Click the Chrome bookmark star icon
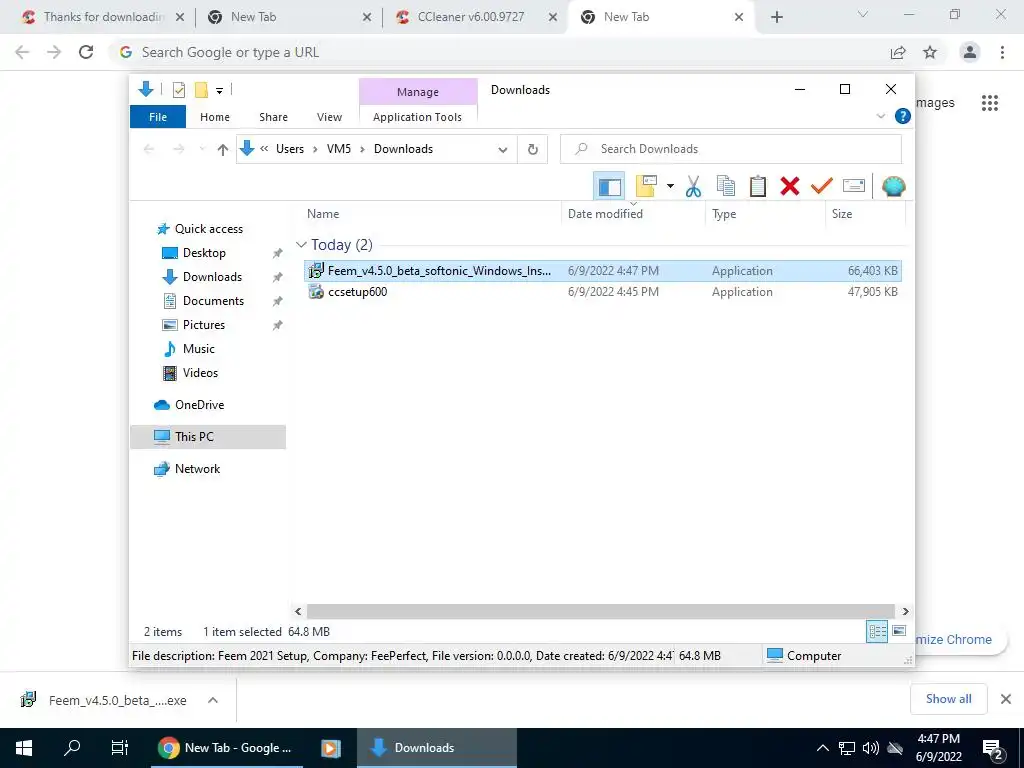The height and width of the screenshot is (768, 1024). tap(930, 52)
